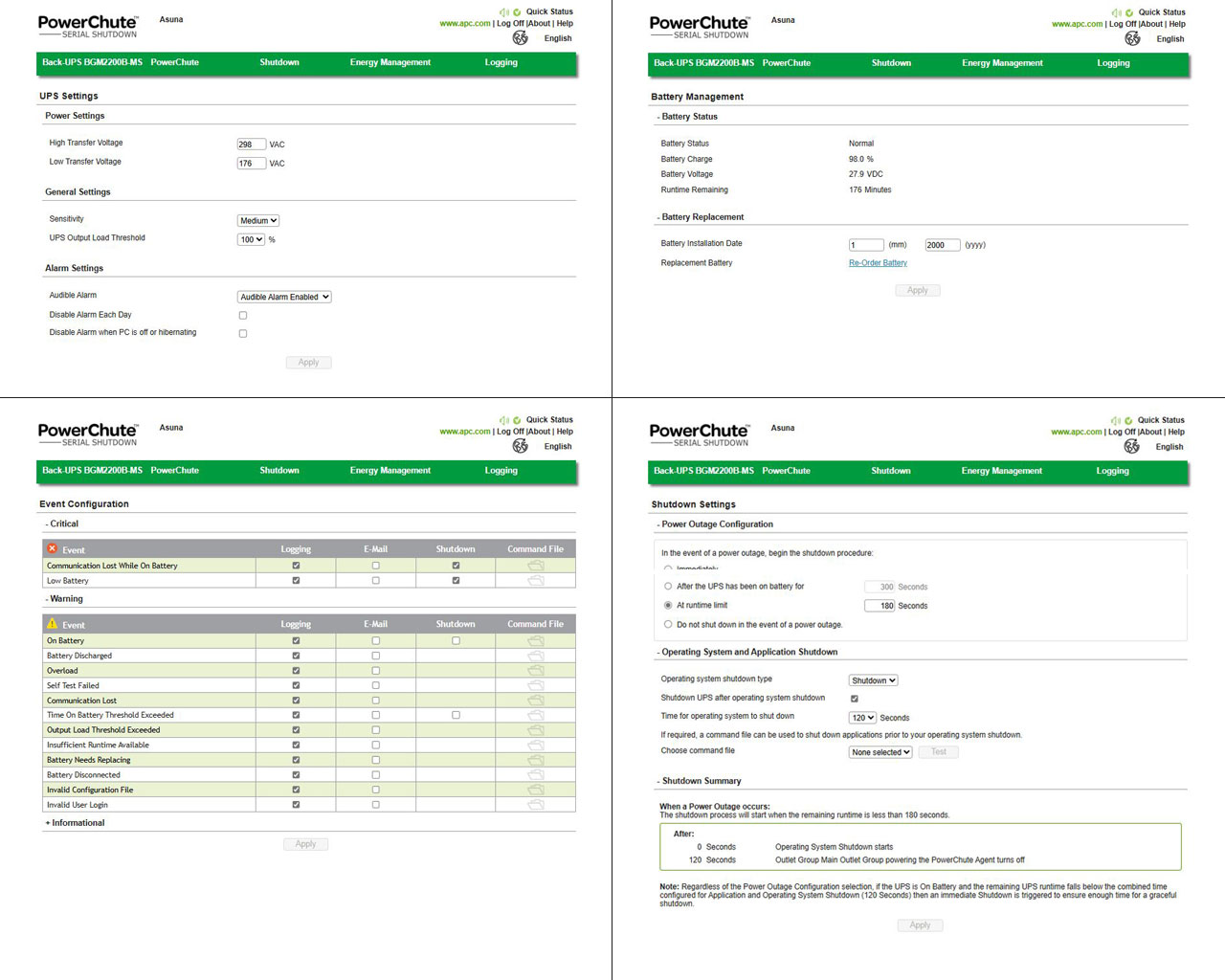This screenshot has width=1225, height=980.
Task: Open the Audible Alarm Enabled dropdown
Action: (284, 297)
